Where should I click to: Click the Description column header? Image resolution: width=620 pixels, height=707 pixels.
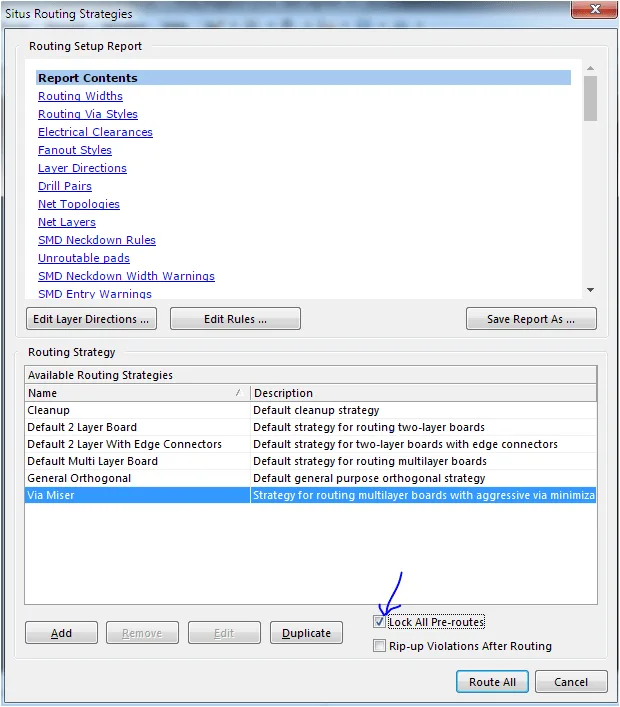[423, 393]
